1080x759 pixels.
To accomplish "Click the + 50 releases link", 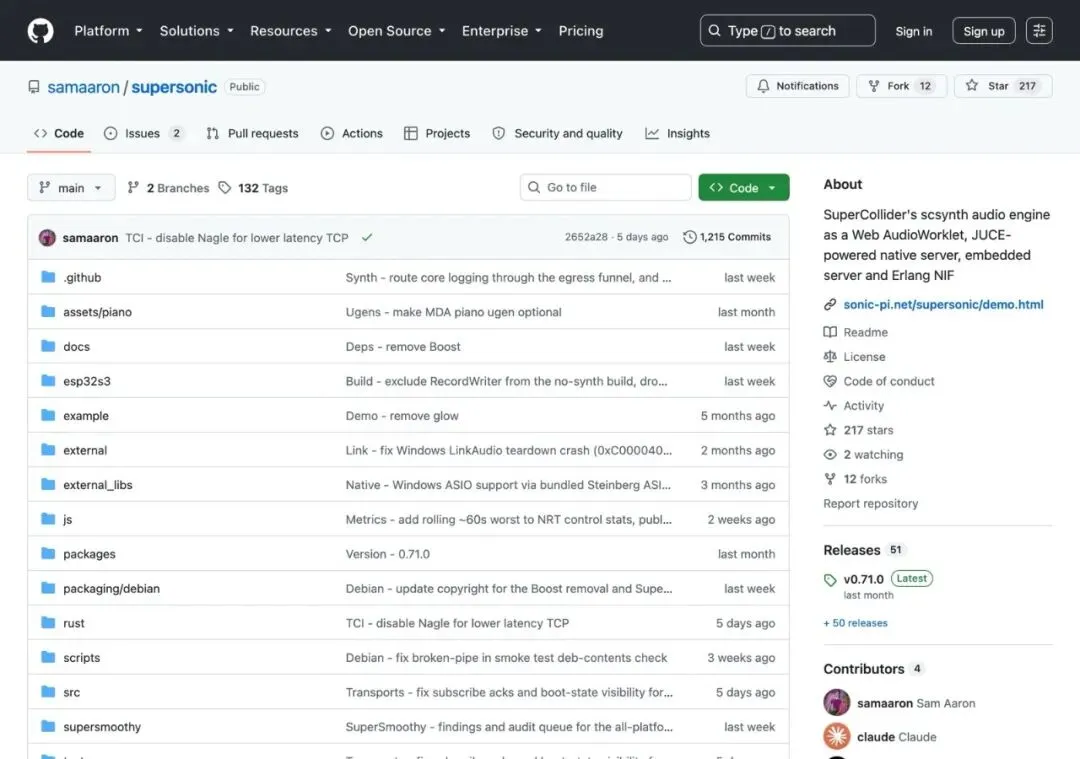I will [x=855, y=623].
